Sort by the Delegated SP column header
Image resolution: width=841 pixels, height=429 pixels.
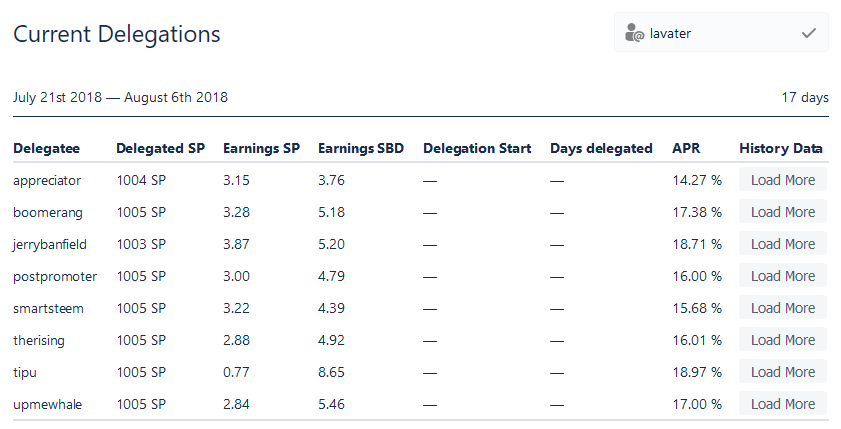pyautogui.click(x=160, y=149)
